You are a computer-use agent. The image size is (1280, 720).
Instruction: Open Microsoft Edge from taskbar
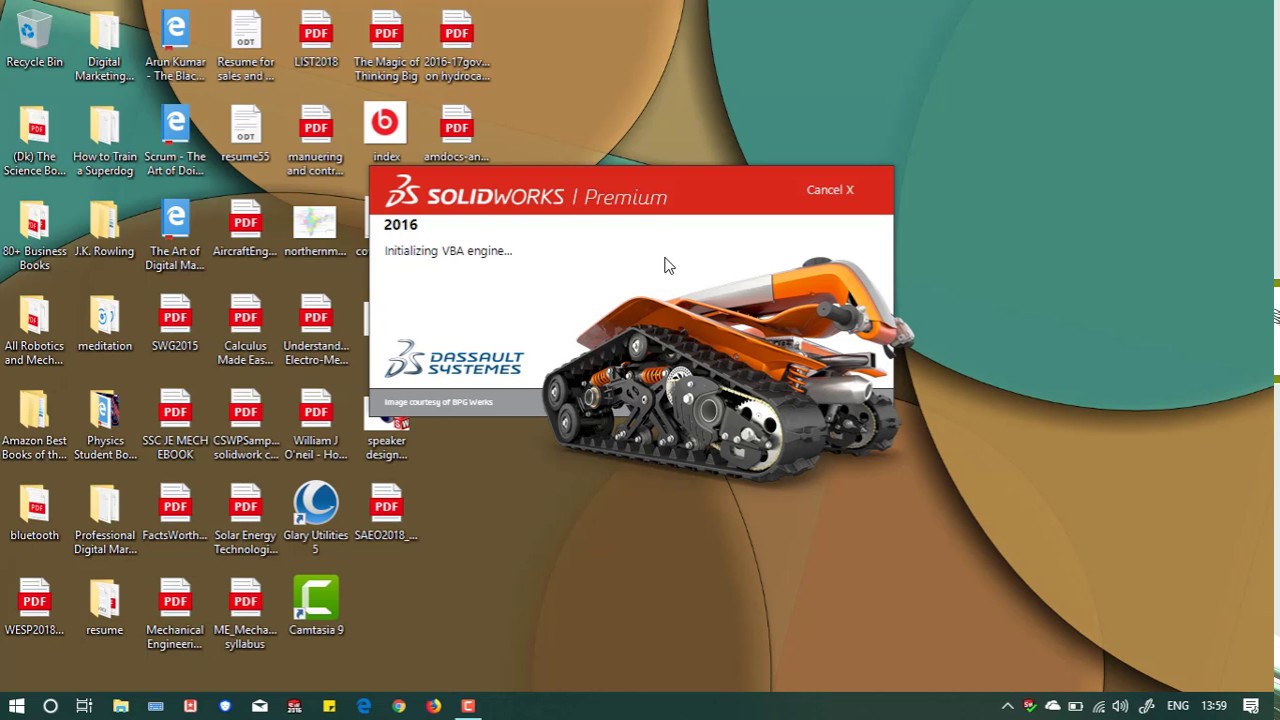(x=364, y=706)
